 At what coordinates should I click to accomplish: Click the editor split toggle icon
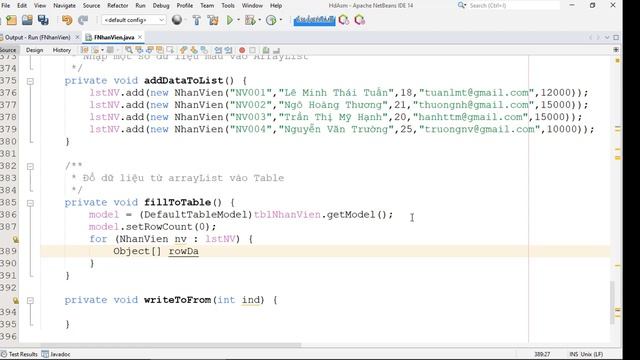click(616, 50)
